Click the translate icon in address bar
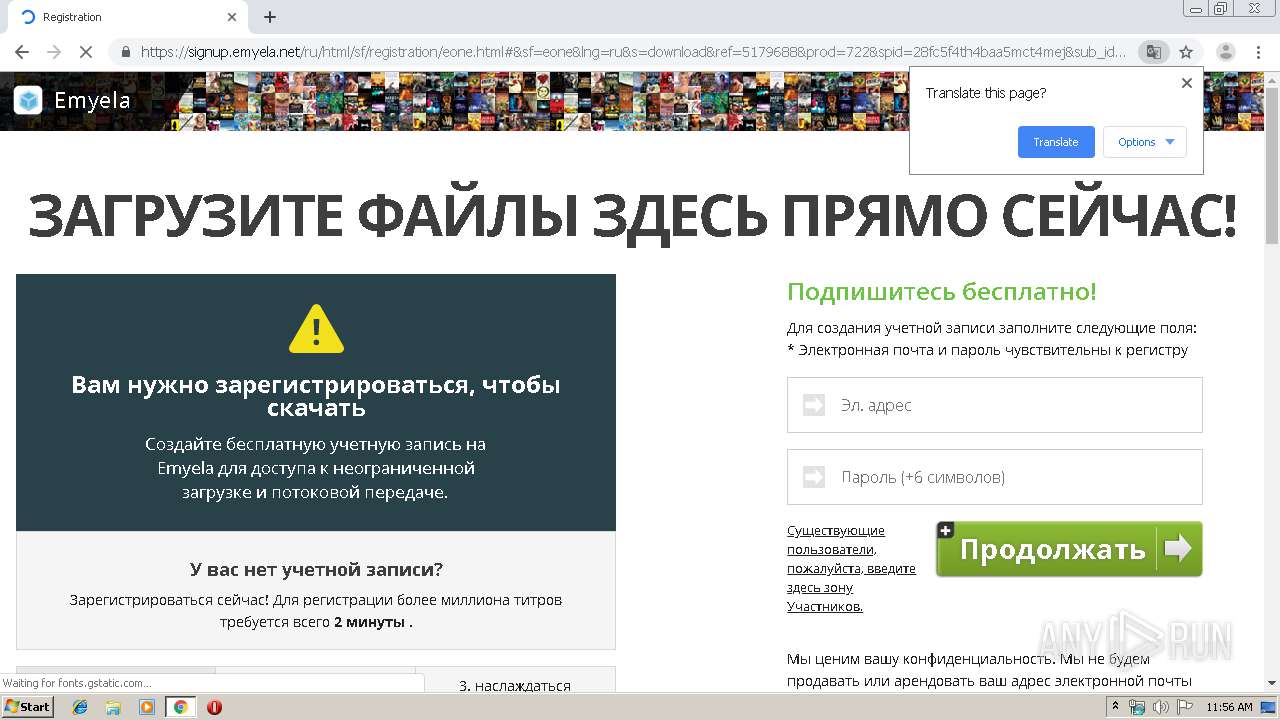 [x=1153, y=52]
